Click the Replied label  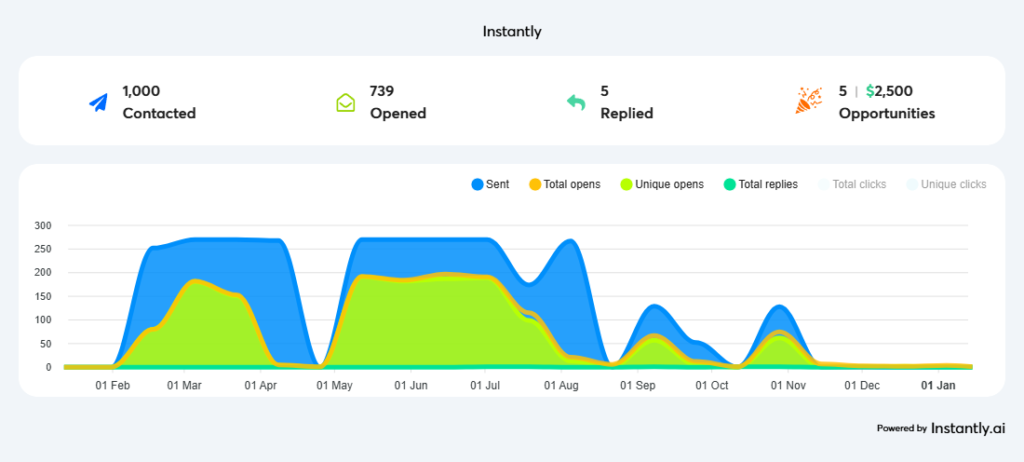[627, 113]
